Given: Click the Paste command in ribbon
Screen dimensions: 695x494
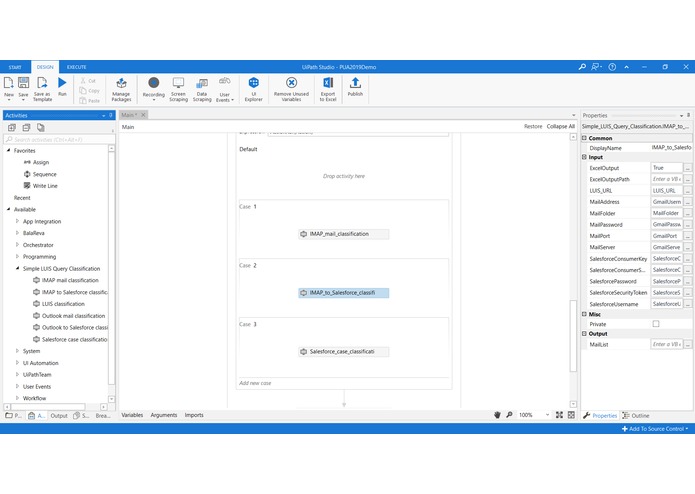Looking at the screenshot, I should (90, 101).
